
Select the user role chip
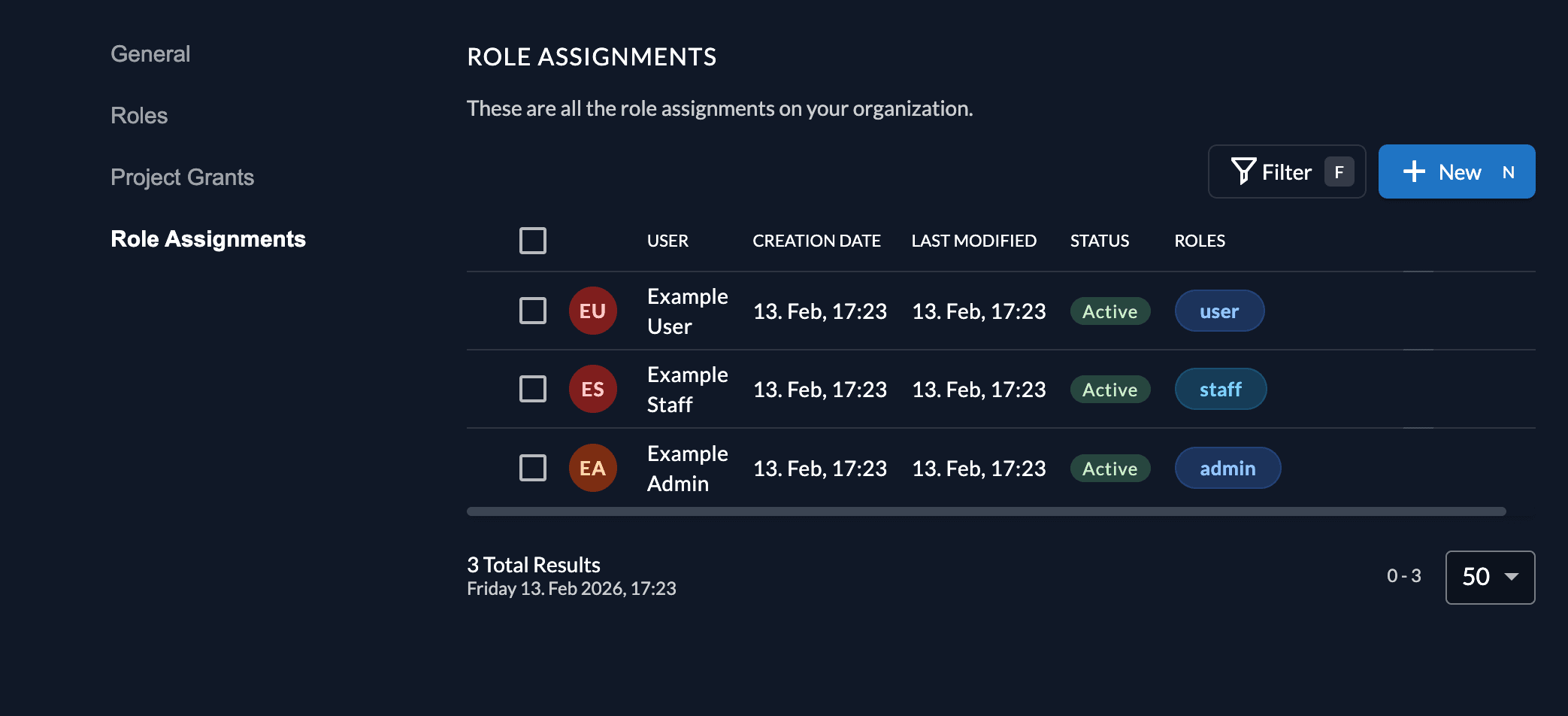click(x=1219, y=311)
